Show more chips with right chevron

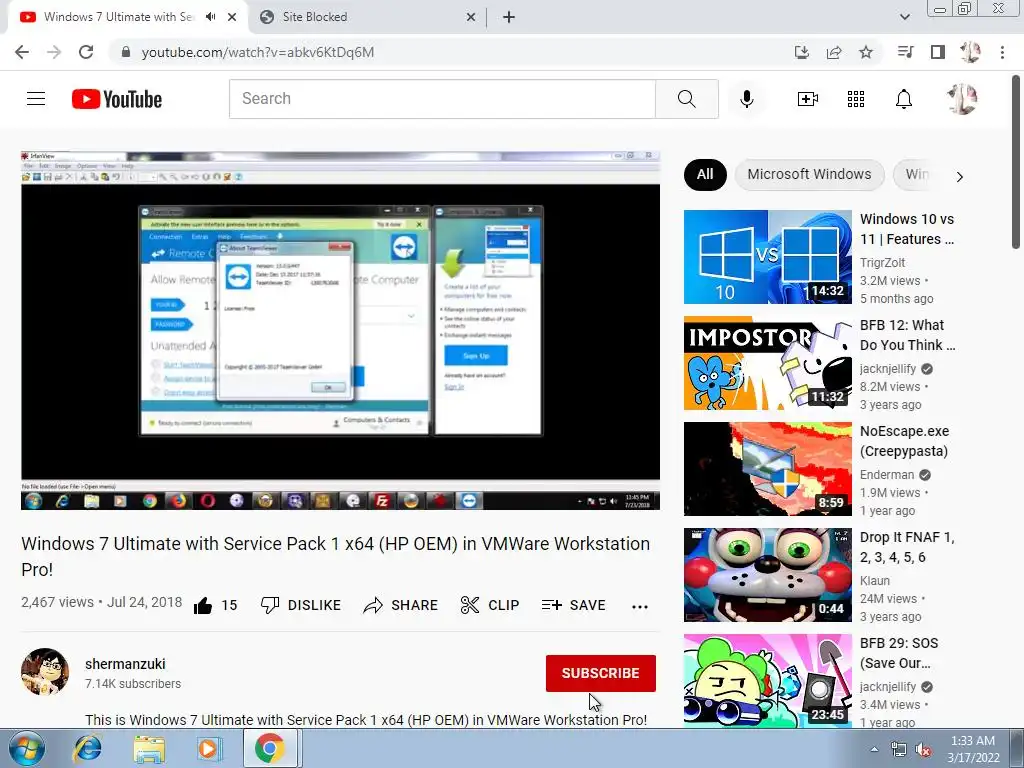tap(959, 176)
